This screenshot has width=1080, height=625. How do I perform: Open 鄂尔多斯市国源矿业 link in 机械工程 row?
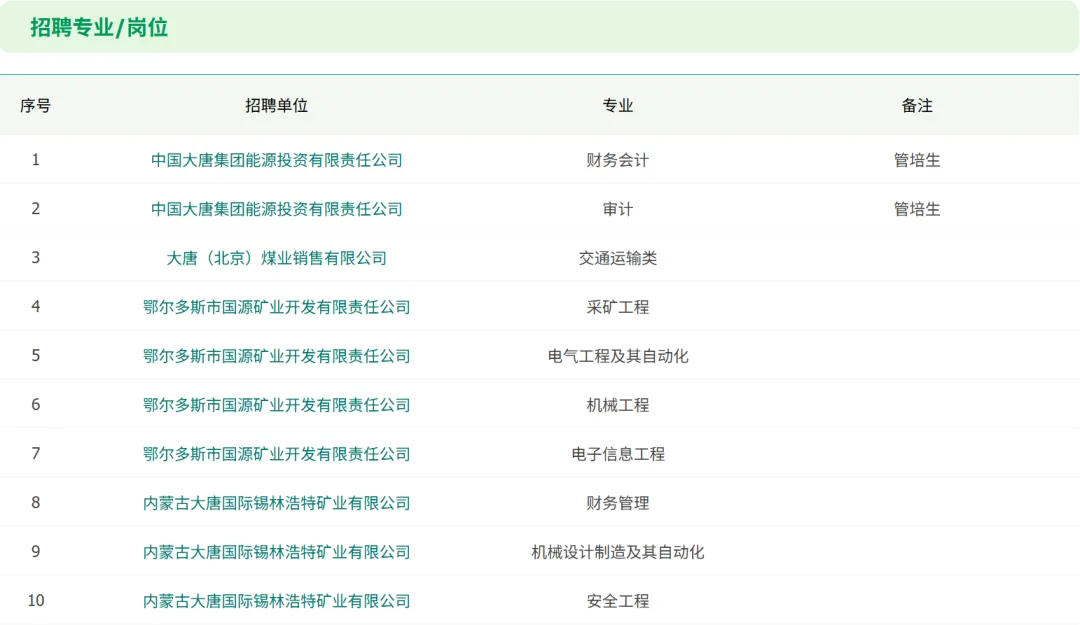click(x=276, y=404)
